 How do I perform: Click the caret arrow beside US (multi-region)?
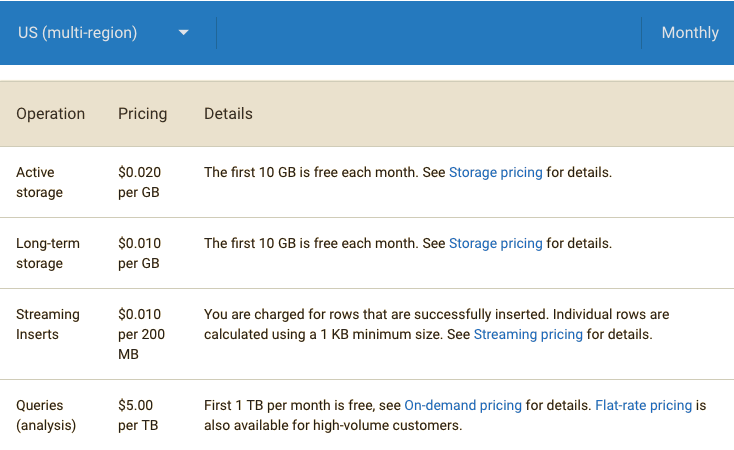coord(183,33)
